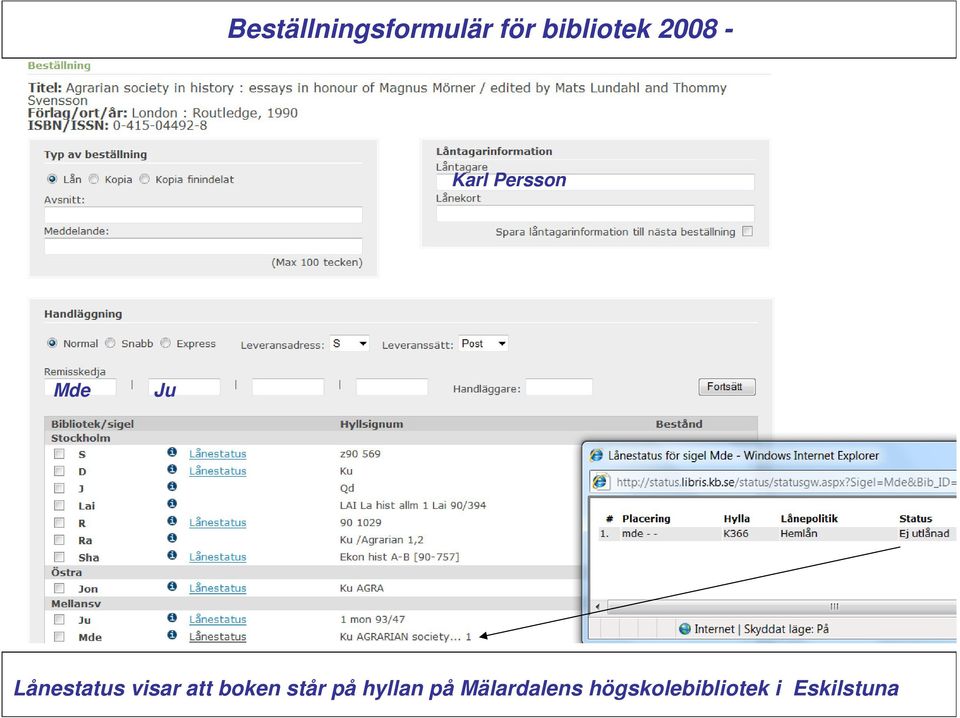Image resolution: width=960 pixels, height=718 pixels.
Task: Tick the checkbox for library S
Action: (59, 454)
